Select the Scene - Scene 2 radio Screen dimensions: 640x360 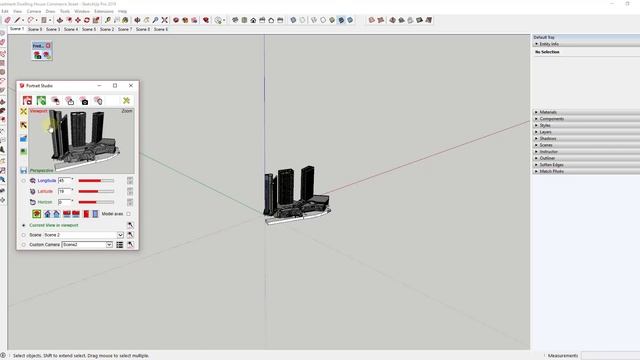click(23, 235)
